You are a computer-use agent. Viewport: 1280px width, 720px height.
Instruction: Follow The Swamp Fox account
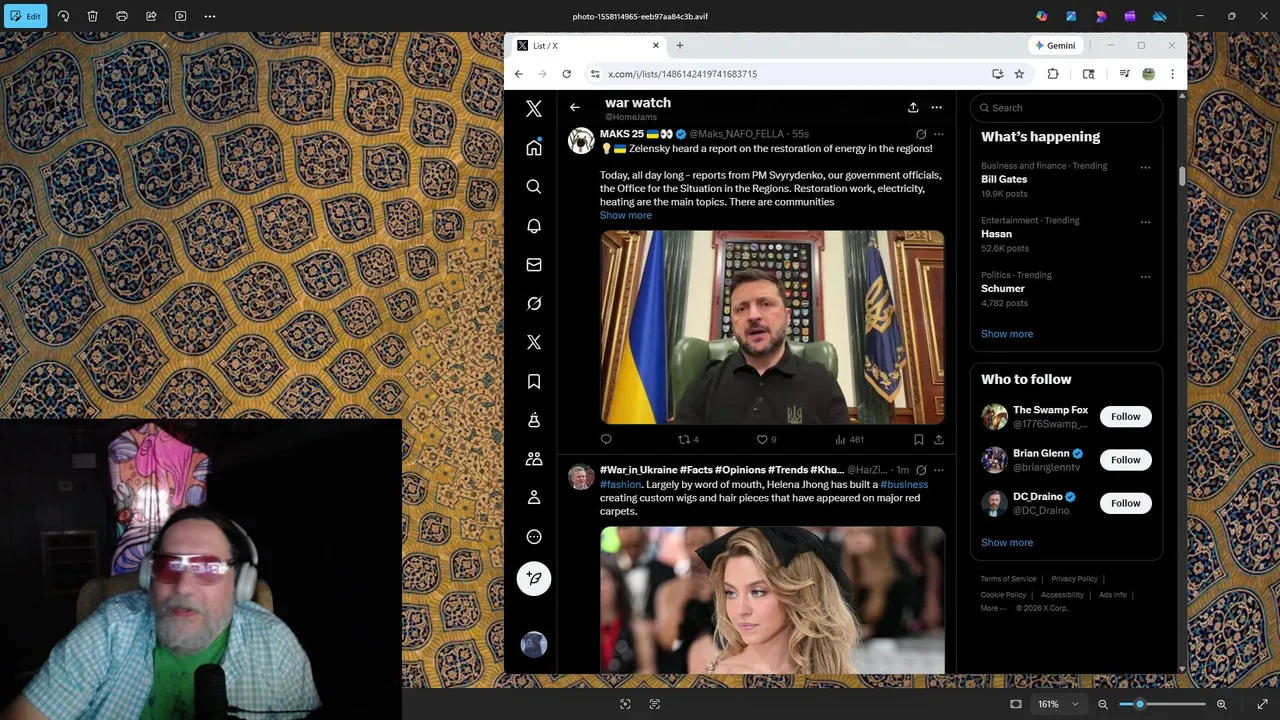(1125, 417)
